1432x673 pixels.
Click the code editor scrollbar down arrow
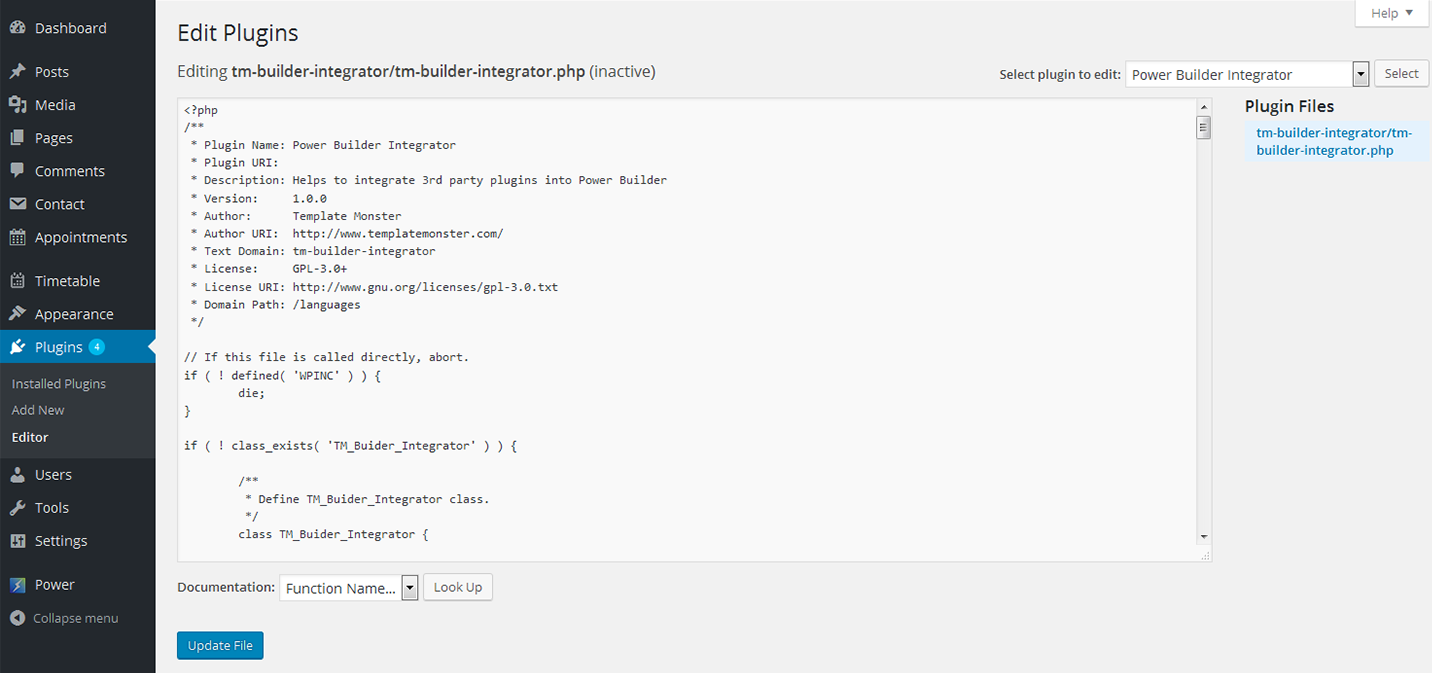click(1203, 537)
